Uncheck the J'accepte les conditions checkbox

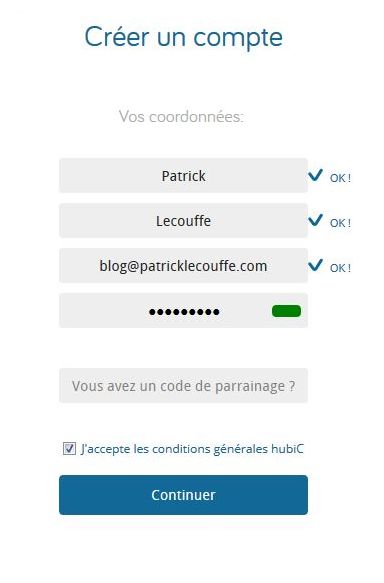click(x=69, y=448)
